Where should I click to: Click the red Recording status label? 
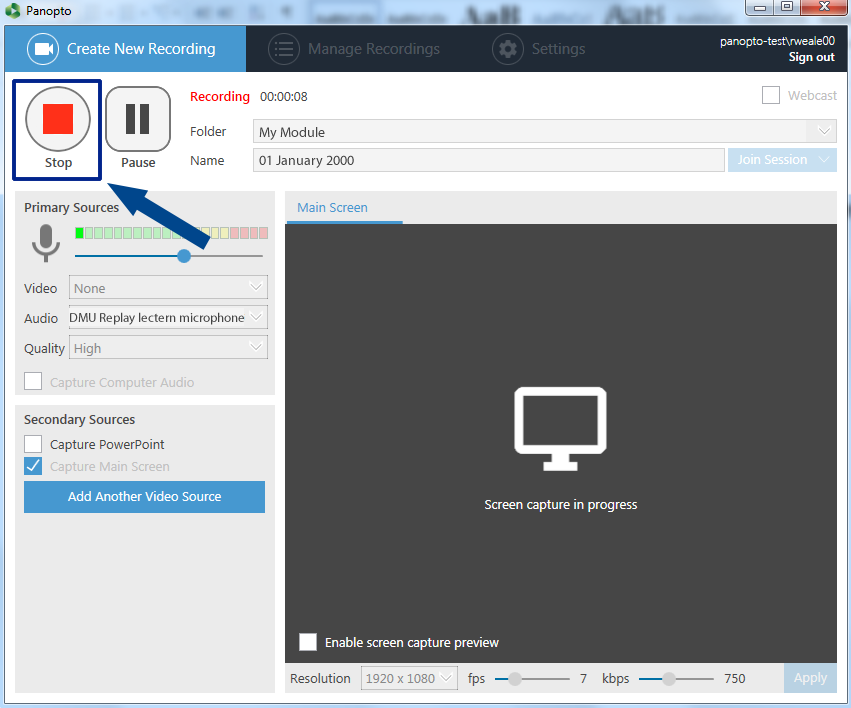pyautogui.click(x=220, y=97)
